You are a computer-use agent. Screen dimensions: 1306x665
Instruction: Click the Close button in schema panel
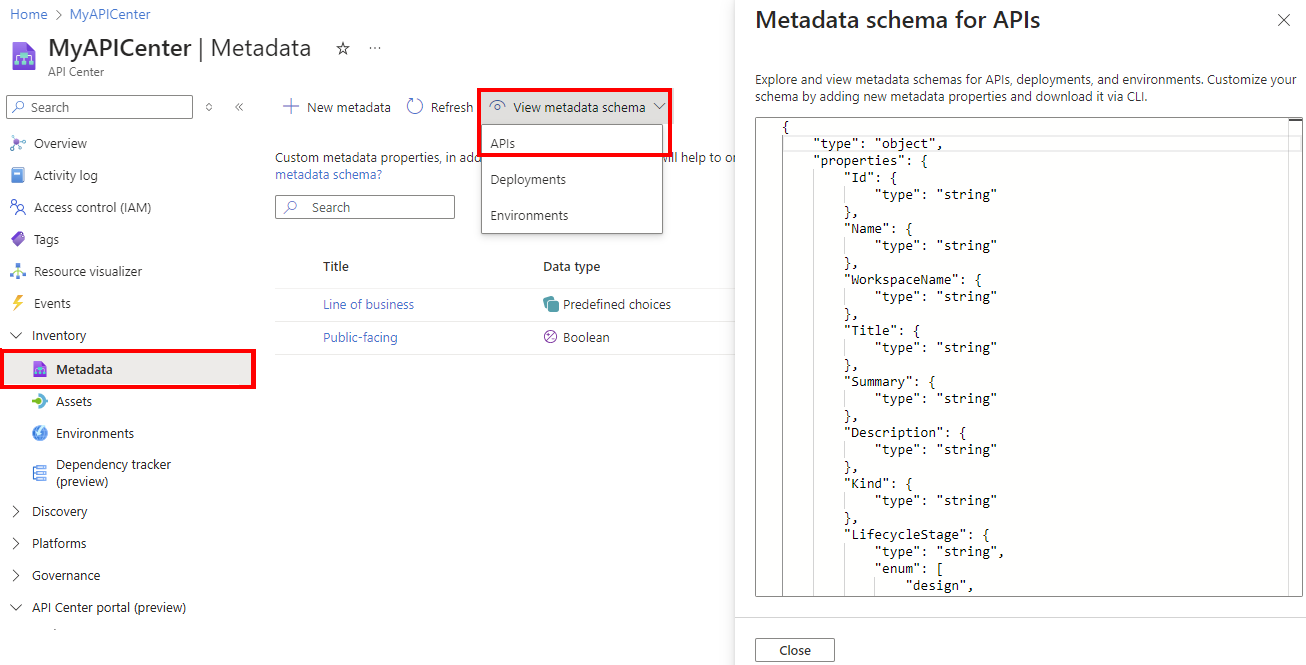point(795,650)
